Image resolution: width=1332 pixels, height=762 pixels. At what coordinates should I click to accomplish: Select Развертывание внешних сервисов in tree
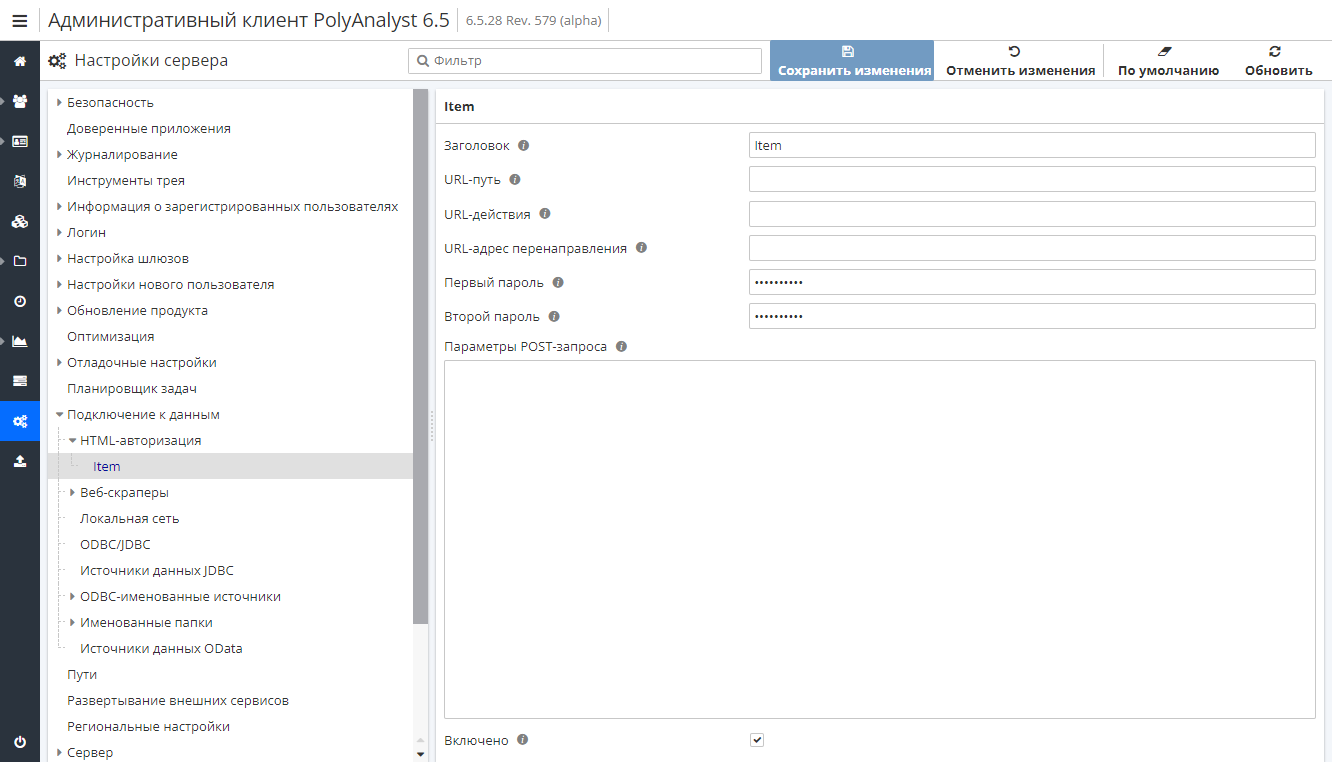[x=178, y=700]
